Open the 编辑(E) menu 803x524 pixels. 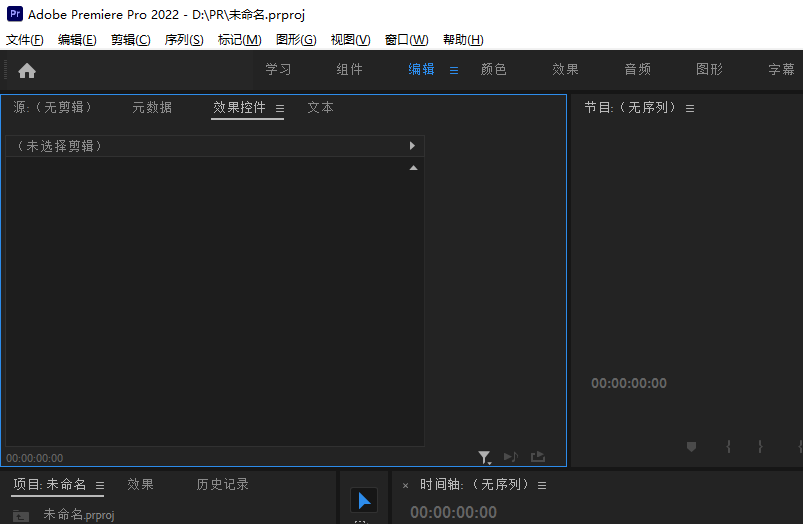pos(77,40)
